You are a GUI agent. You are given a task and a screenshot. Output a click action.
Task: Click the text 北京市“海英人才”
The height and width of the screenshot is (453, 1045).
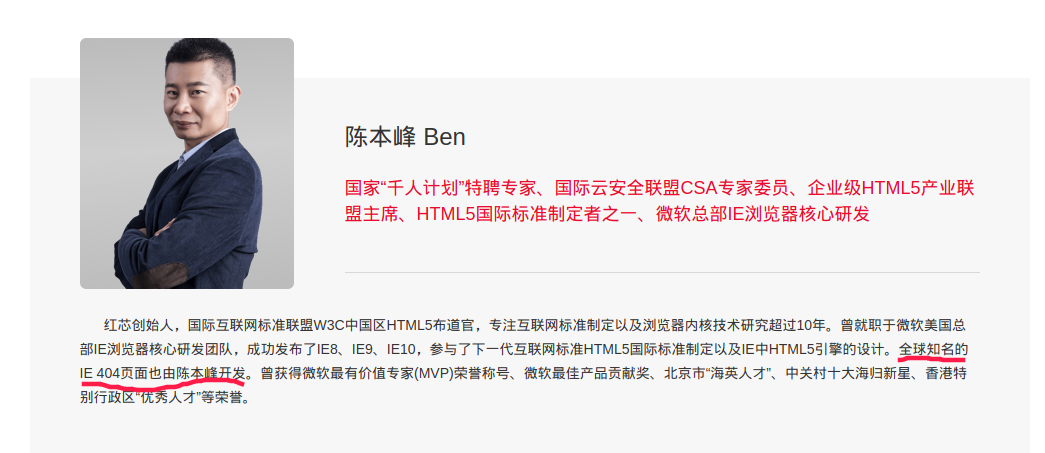(x=718, y=374)
